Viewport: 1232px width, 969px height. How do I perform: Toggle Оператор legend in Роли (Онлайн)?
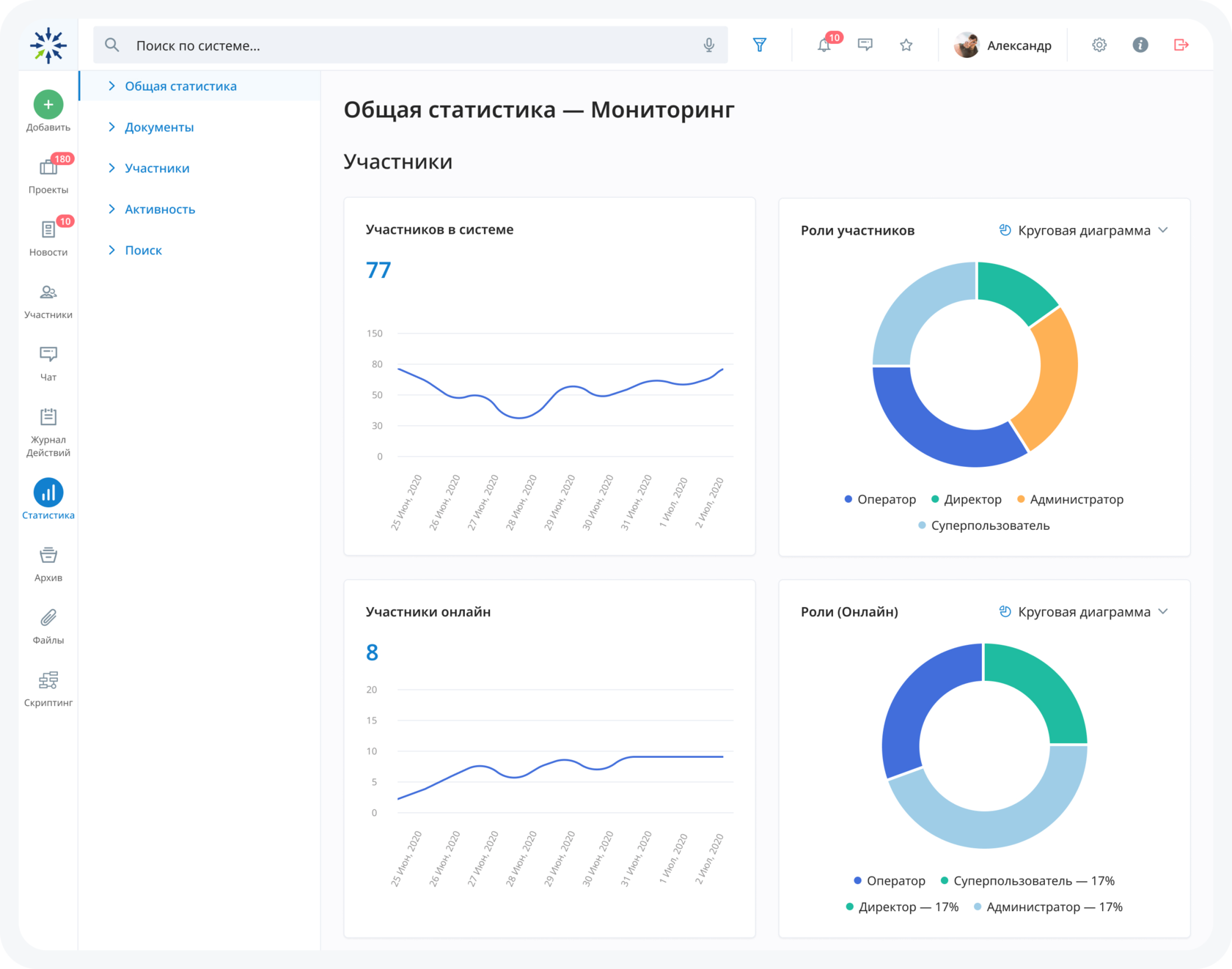(890, 880)
